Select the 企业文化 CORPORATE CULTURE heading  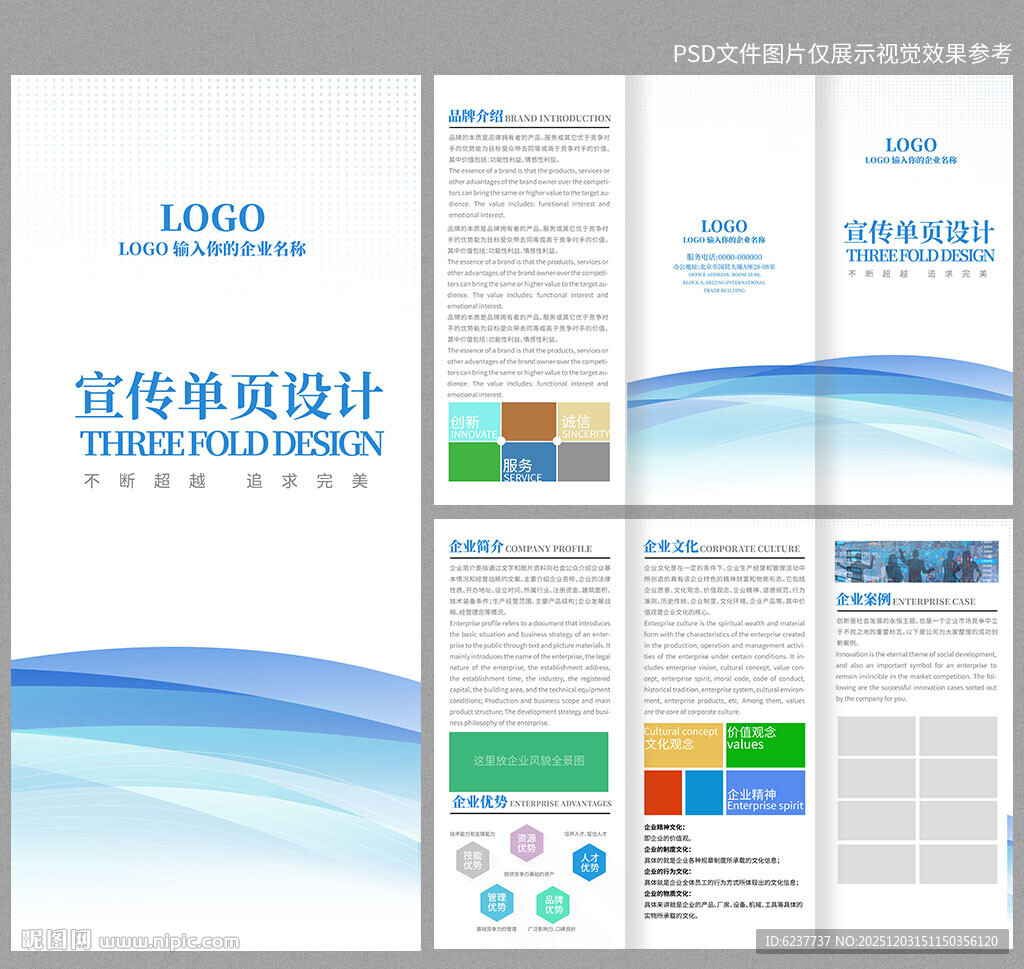tap(722, 547)
